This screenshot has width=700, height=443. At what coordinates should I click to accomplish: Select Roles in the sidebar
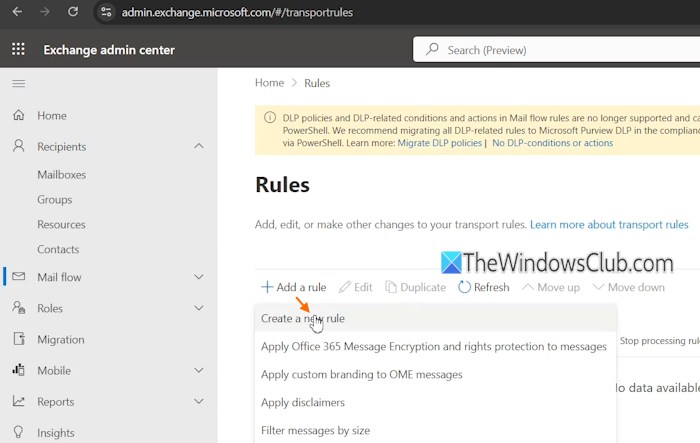[50, 309]
